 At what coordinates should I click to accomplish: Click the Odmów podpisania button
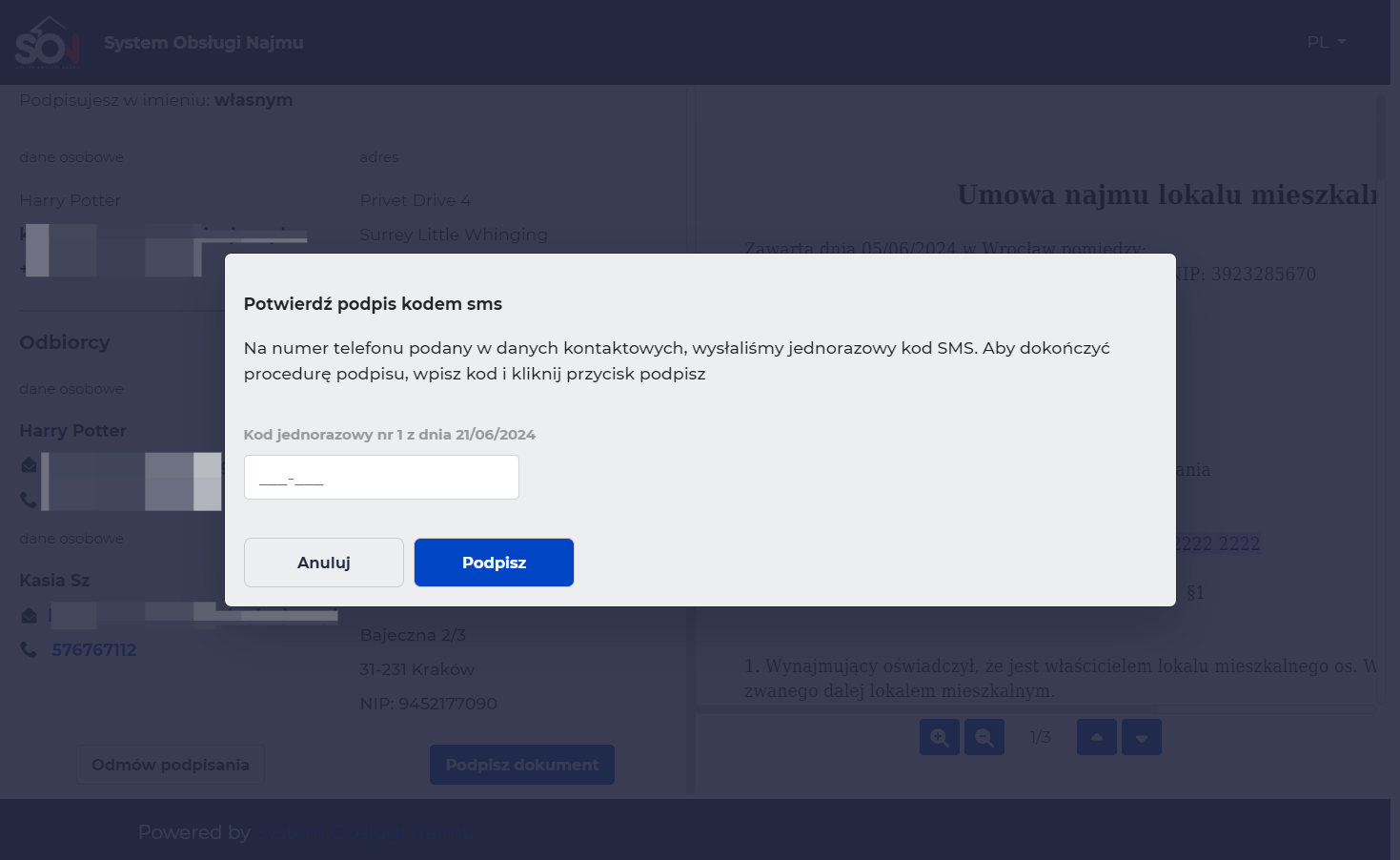(171, 765)
